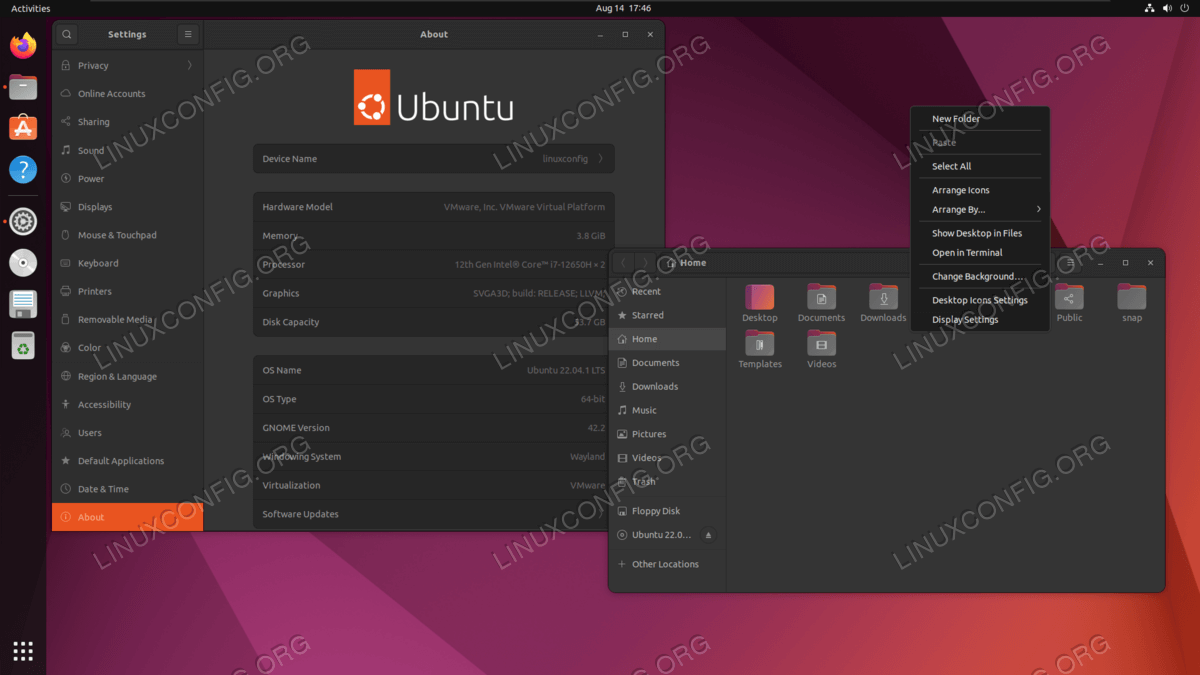Show Applications grid in the dock
The height and width of the screenshot is (675, 1200).
tap(23, 651)
